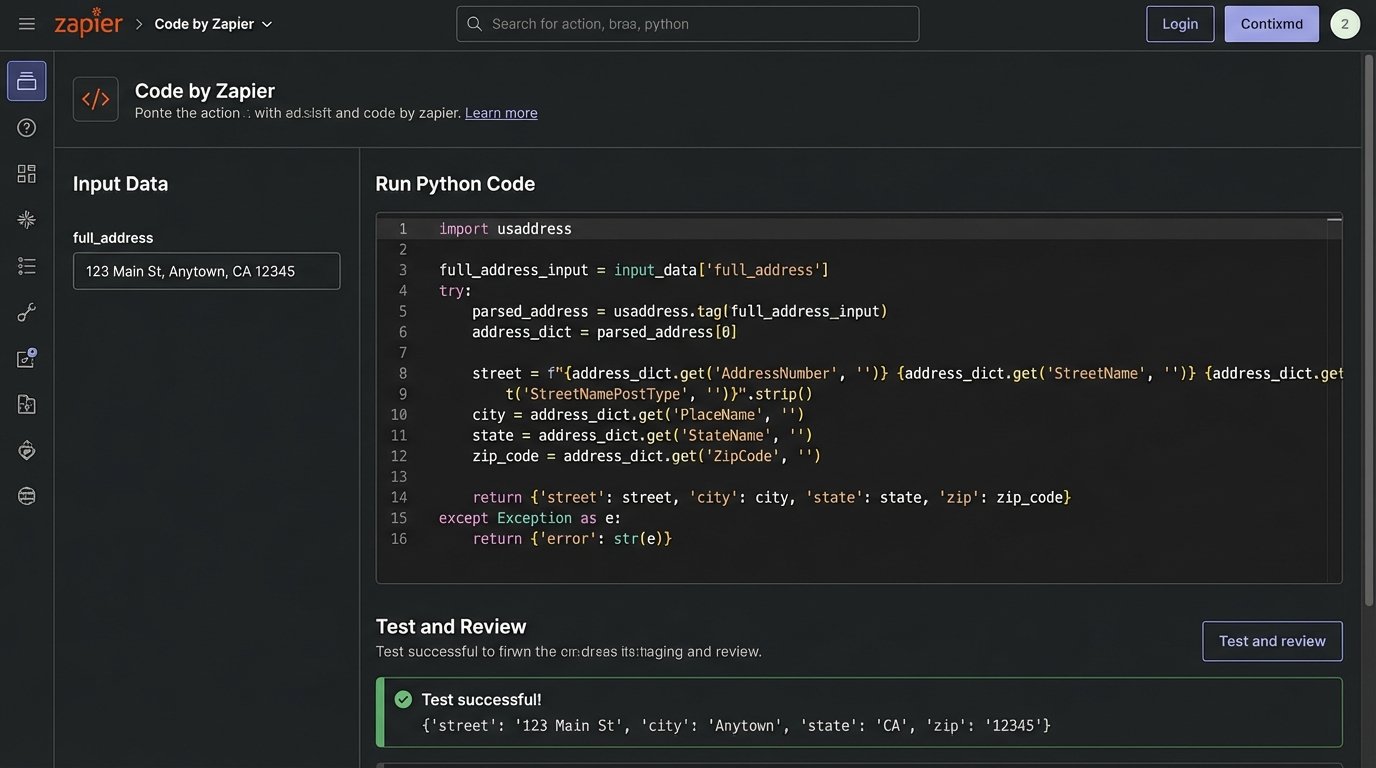The height and width of the screenshot is (768, 1376).
Task: Click the database icon at sidebar bottom
Action: [x=26, y=494]
